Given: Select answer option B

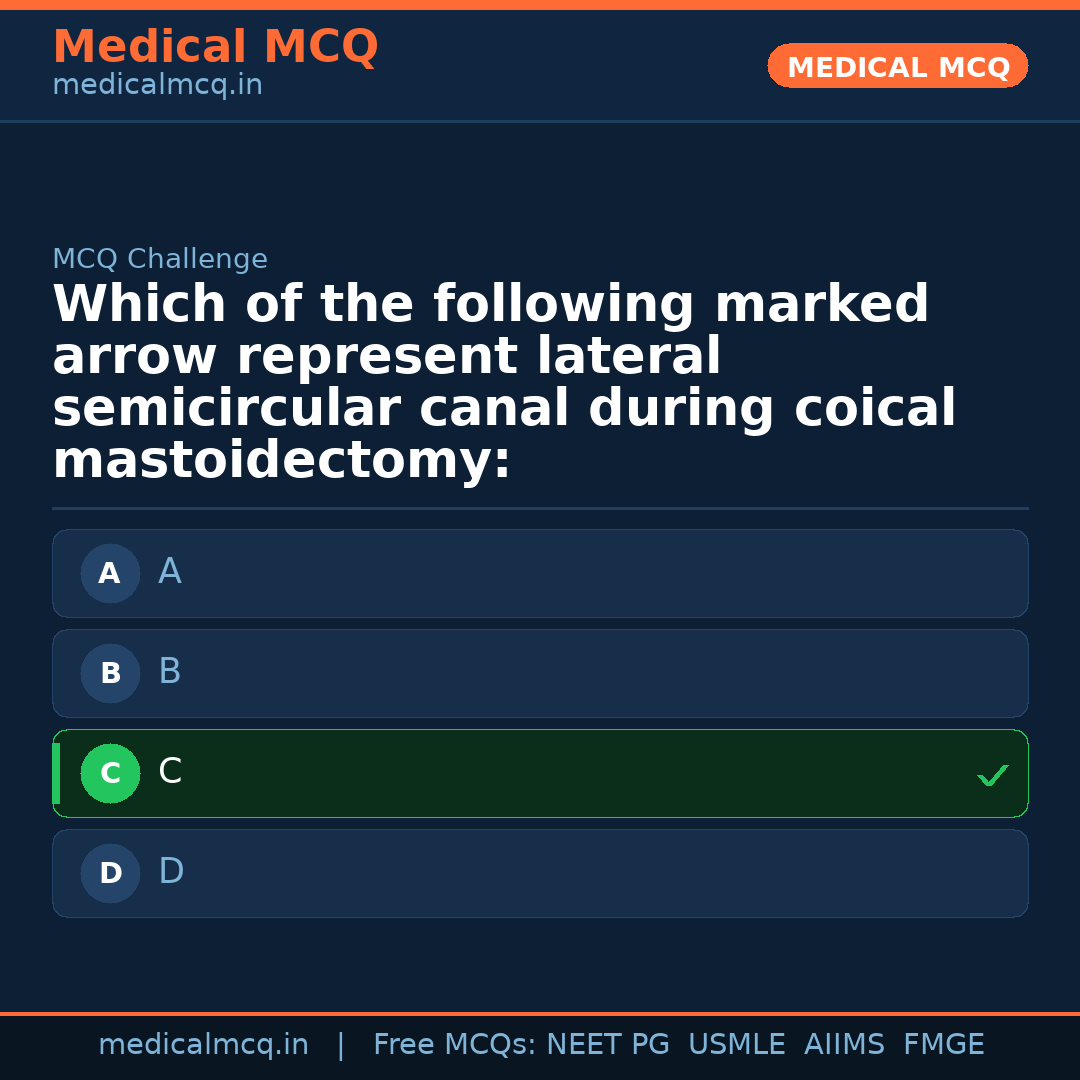Looking at the screenshot, I should point(540,673).
